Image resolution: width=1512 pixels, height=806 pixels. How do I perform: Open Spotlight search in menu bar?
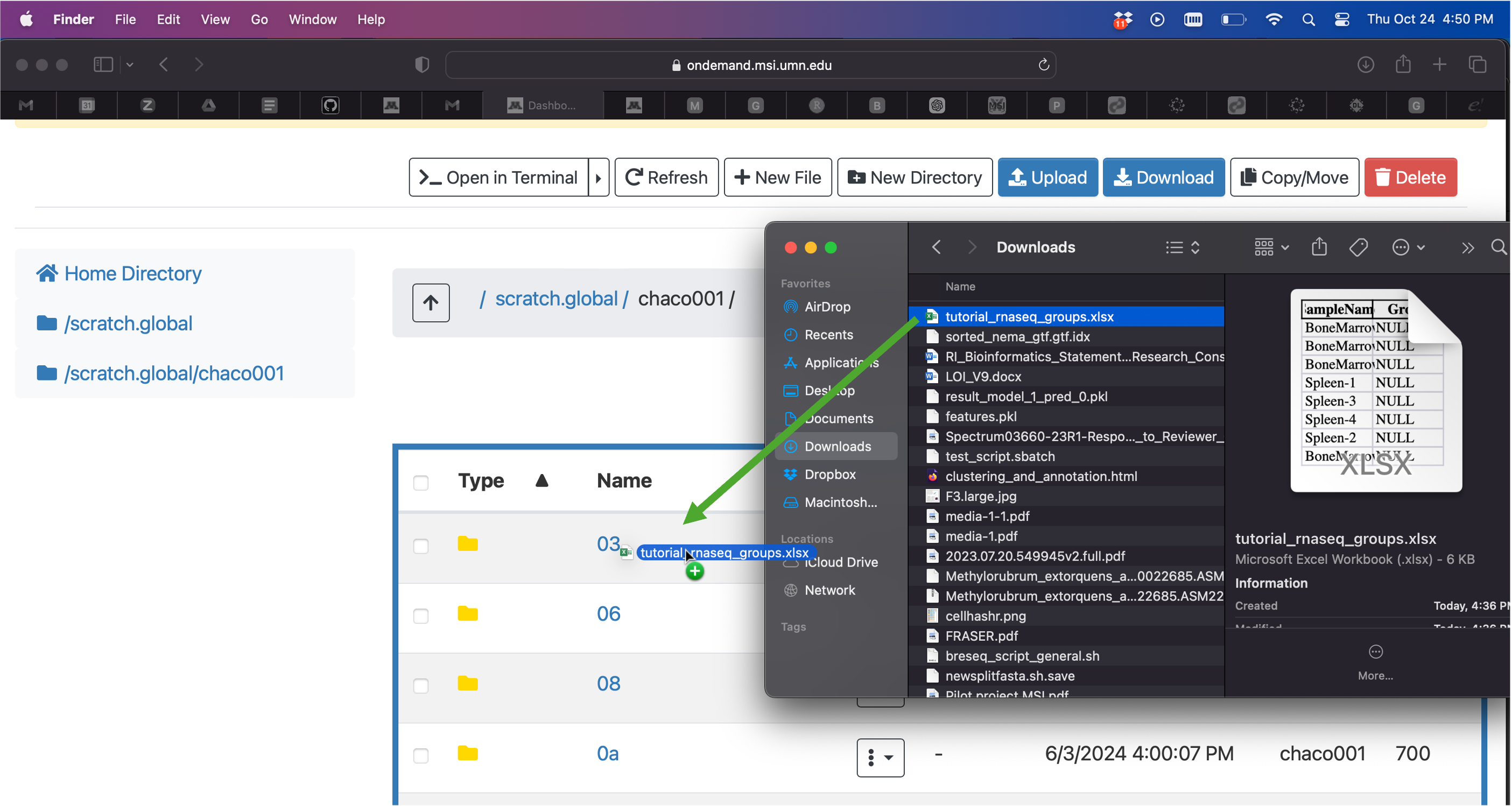pyautogui.click(x=1308, y=19)
